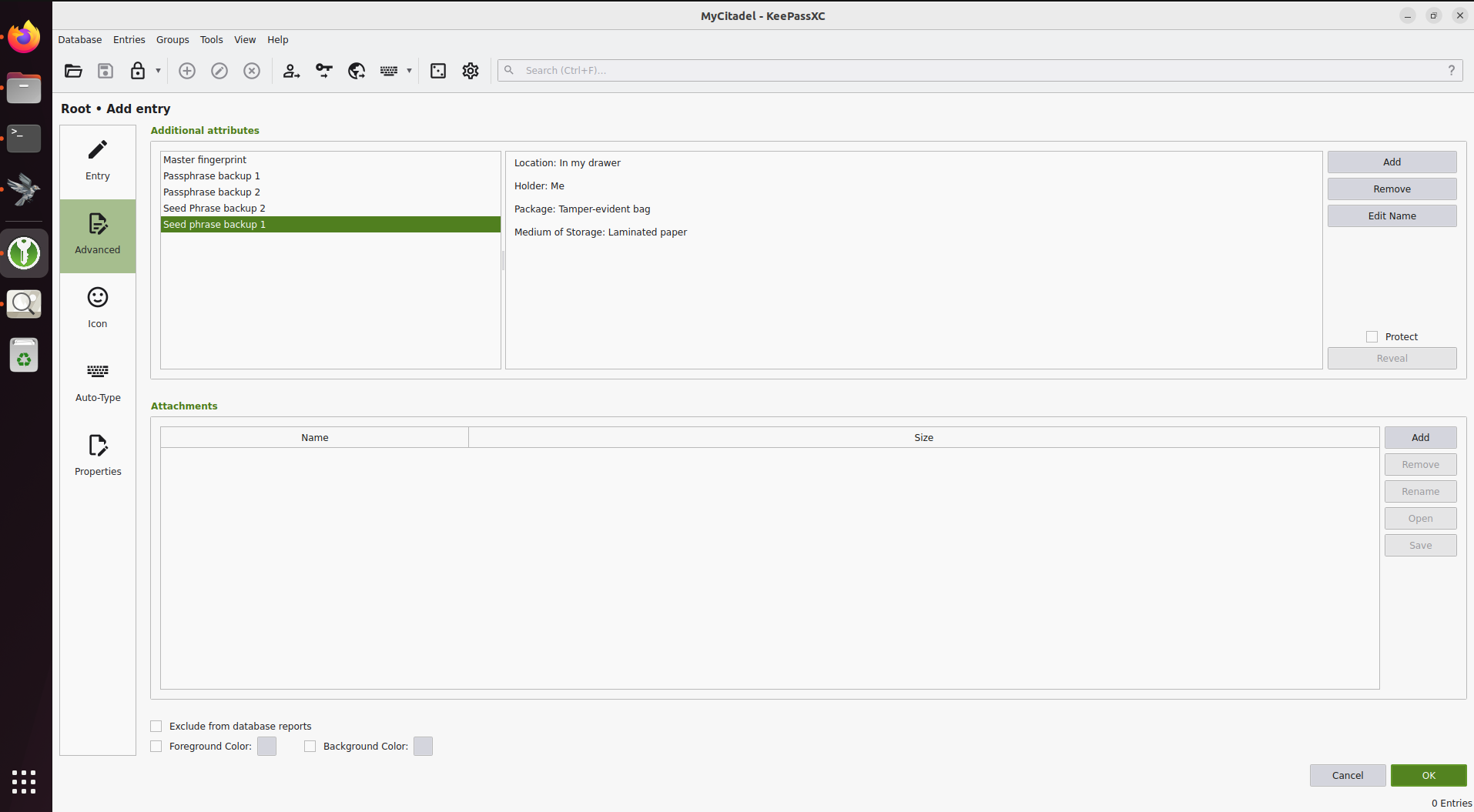This screenshot has width=1474, height=812.
Task: Click the KeePassXC icon in the dock
Action: [x=24, y=252]
